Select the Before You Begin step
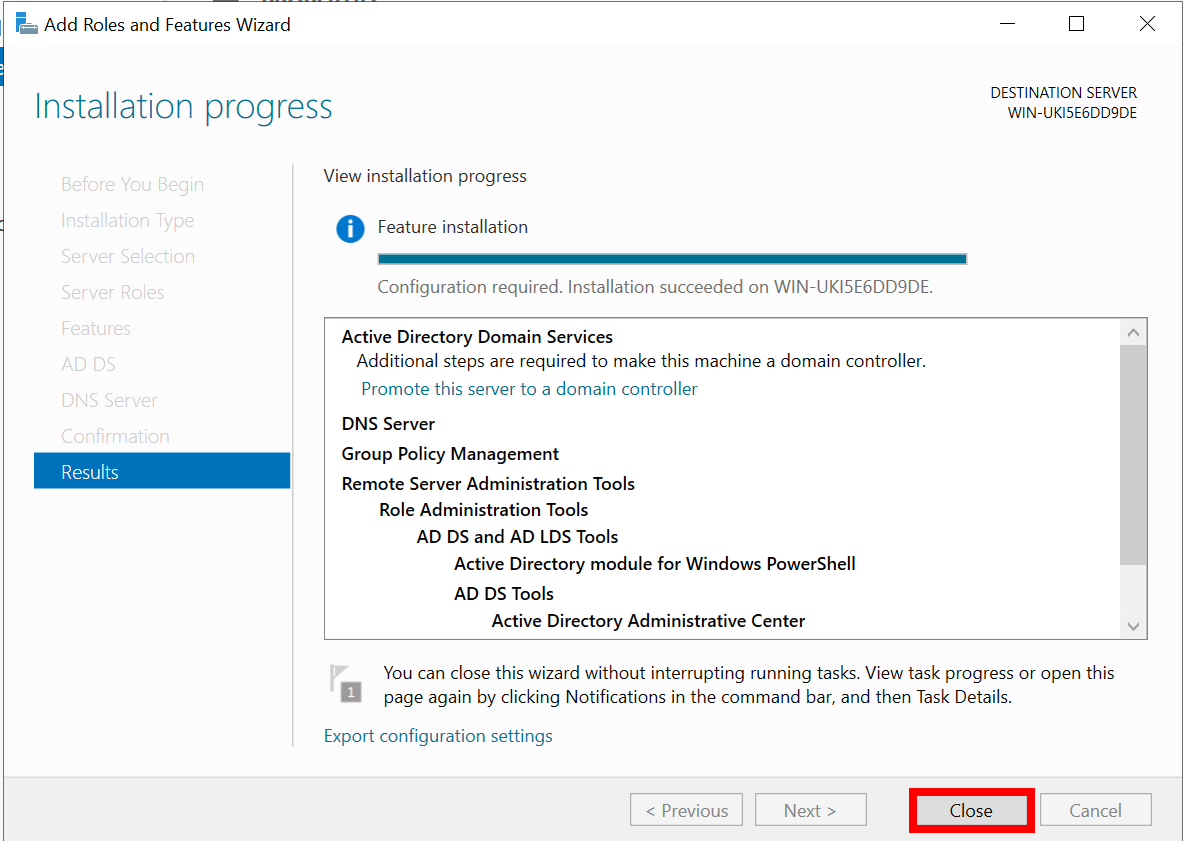 133,184
